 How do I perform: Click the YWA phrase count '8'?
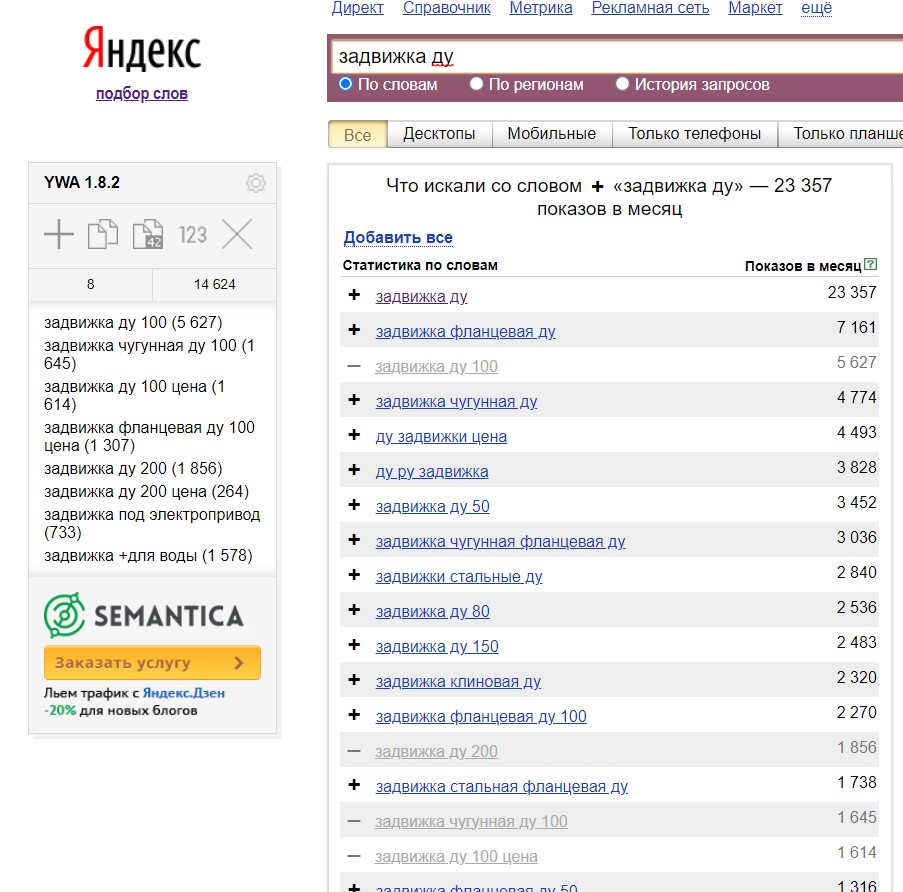[90, 284]
